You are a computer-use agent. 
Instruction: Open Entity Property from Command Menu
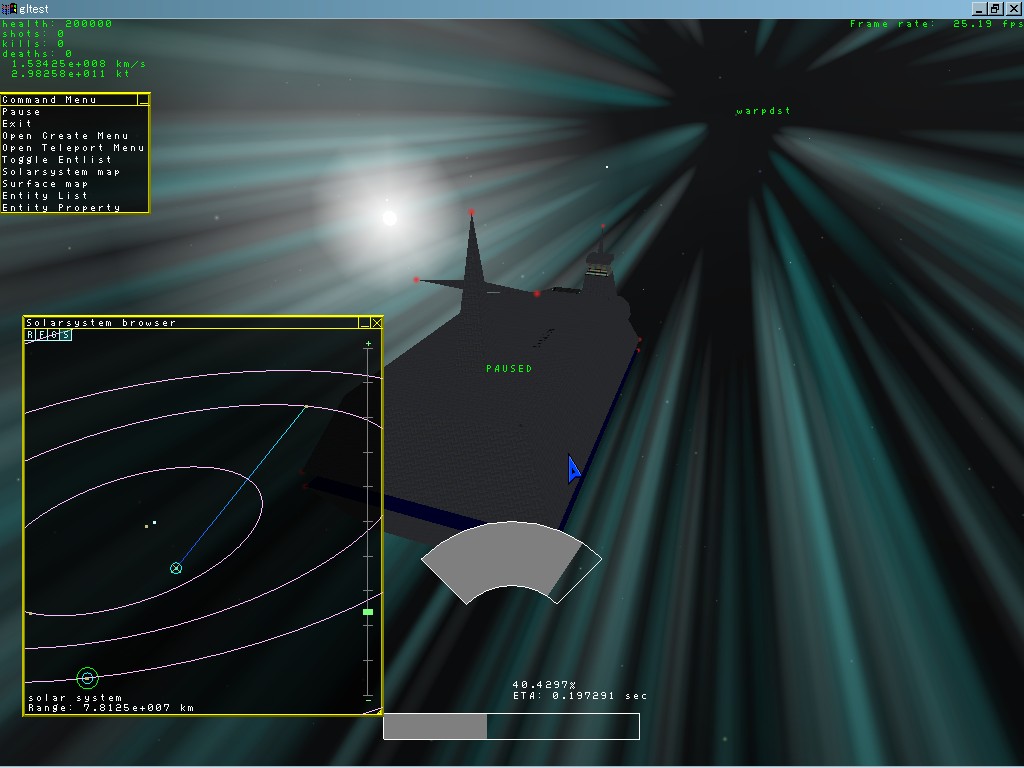pos(75,208)
